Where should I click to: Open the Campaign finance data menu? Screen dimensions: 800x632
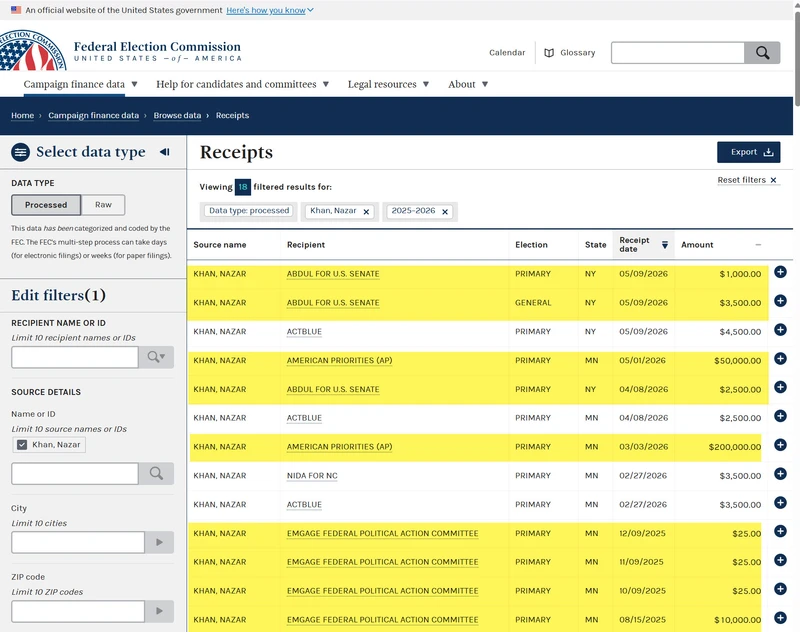(80, 84)
